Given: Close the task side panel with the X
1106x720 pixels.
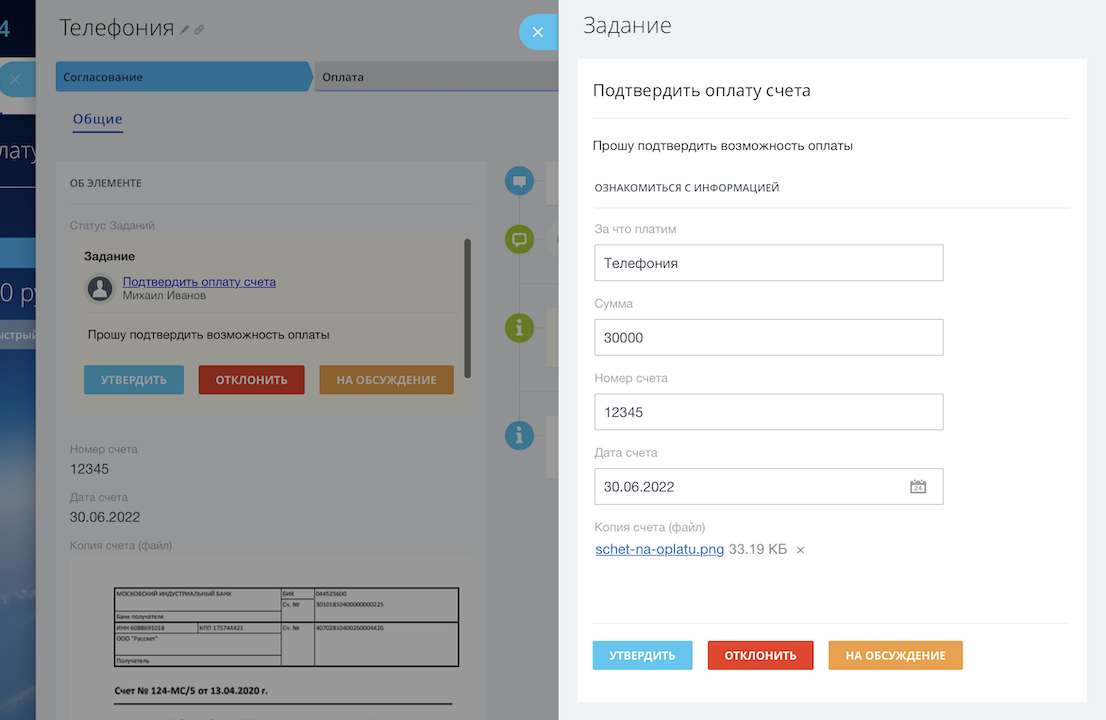Looking at the screenshot, I should click(538, 32).
